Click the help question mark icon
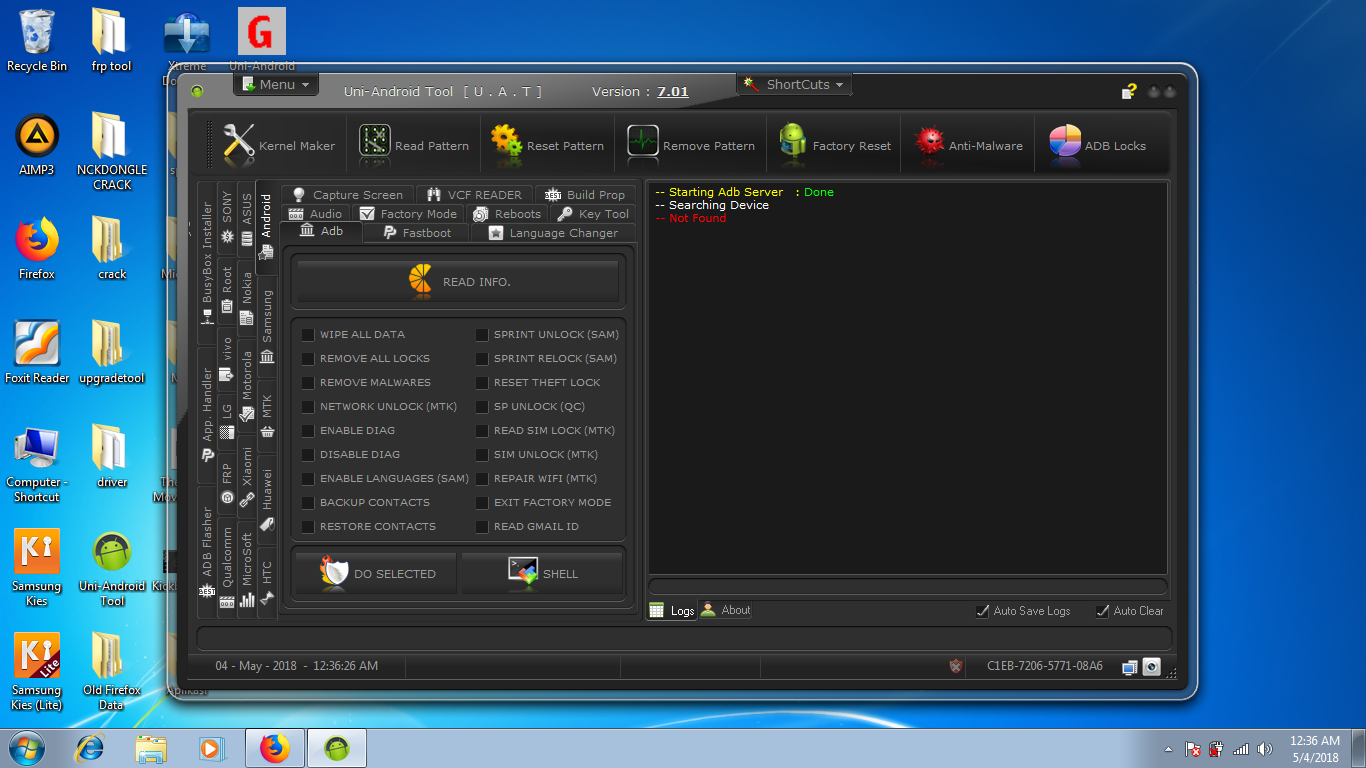Screen dimensions: 1366x768 [x=1129, y=91]
